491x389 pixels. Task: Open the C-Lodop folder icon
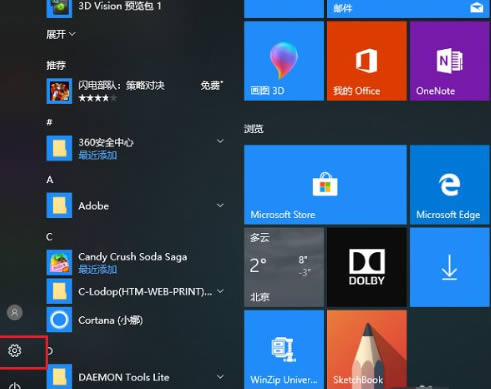tap(59, 291)
